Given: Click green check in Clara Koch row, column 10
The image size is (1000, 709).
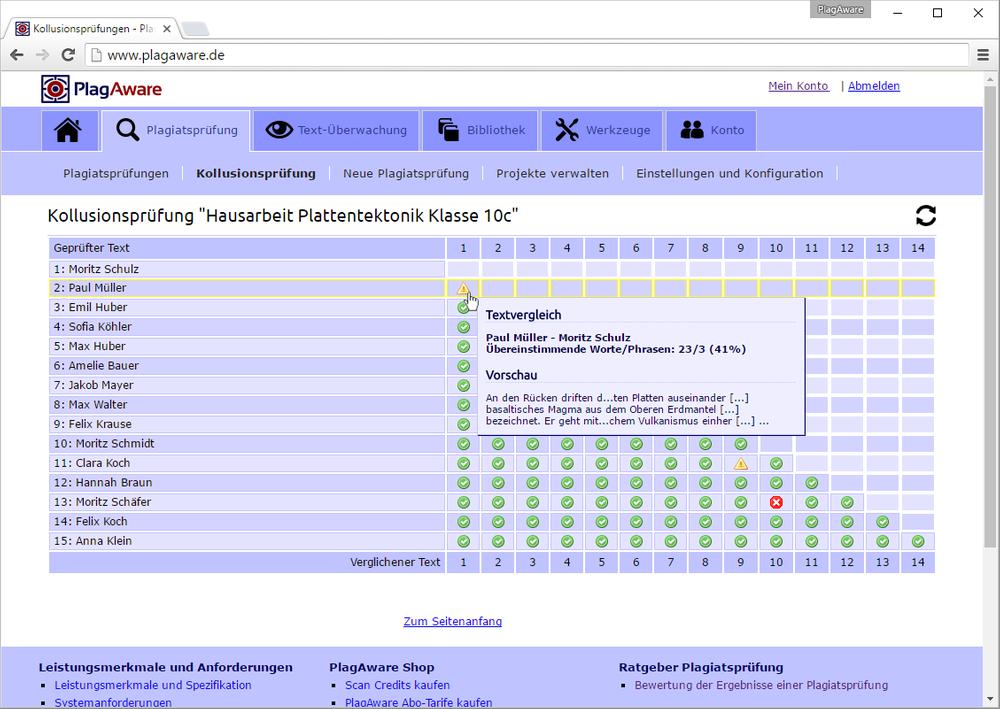Looking at the screenshot, I should click(x=776, y=464).
